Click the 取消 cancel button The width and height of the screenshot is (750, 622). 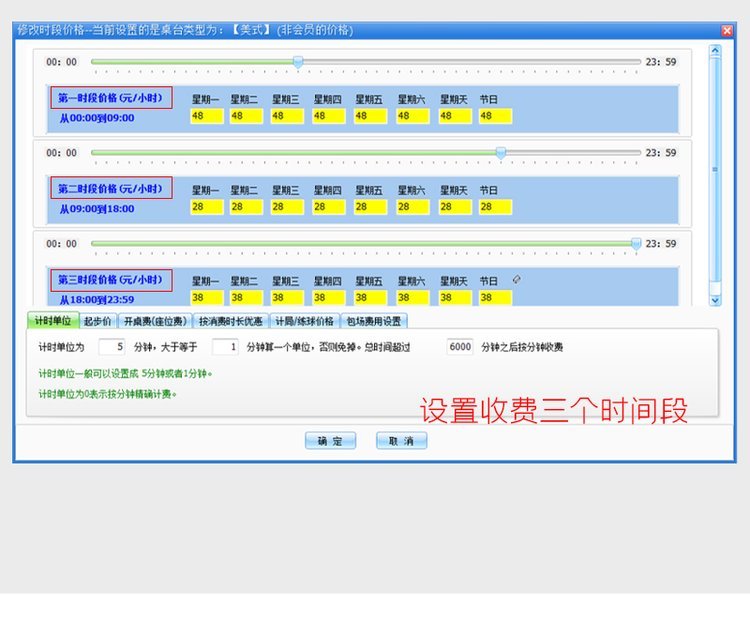point(401,441)
